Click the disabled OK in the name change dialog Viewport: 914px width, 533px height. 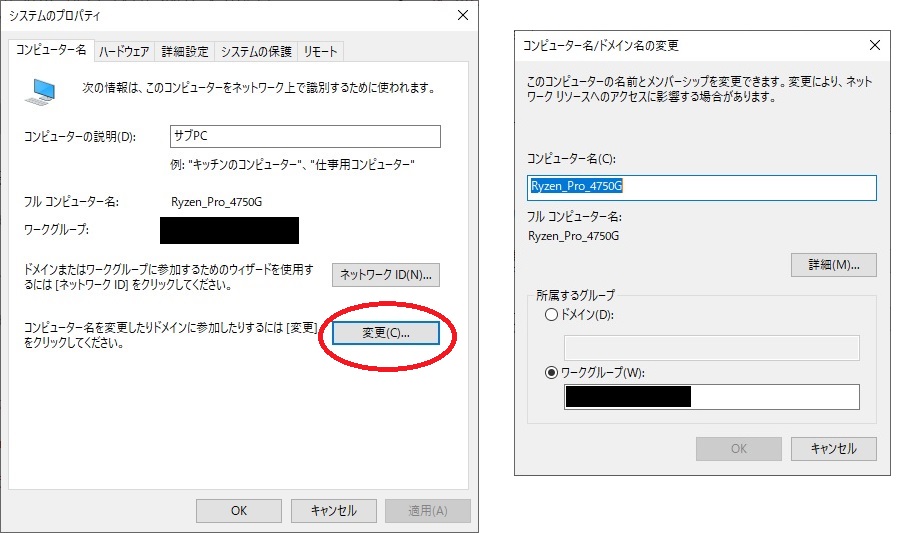tap(739, 449)
